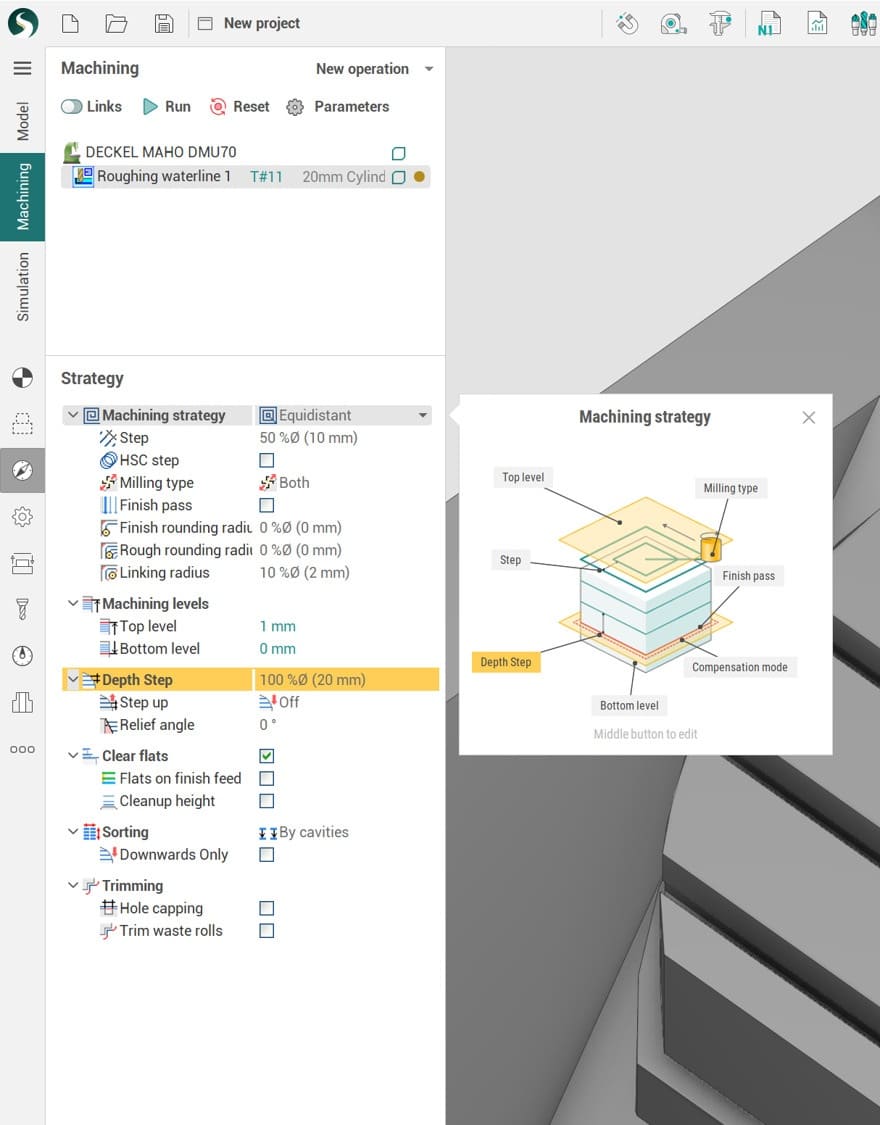Toggle the Links switch

pyautogui.click(x=72, y=107)
